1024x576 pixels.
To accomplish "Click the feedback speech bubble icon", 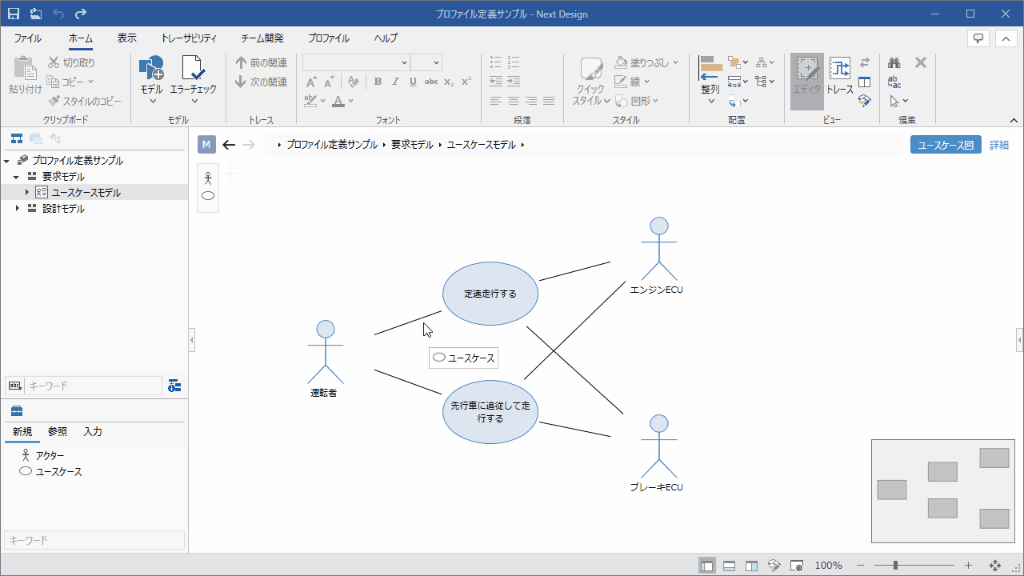I will [978, 39].
